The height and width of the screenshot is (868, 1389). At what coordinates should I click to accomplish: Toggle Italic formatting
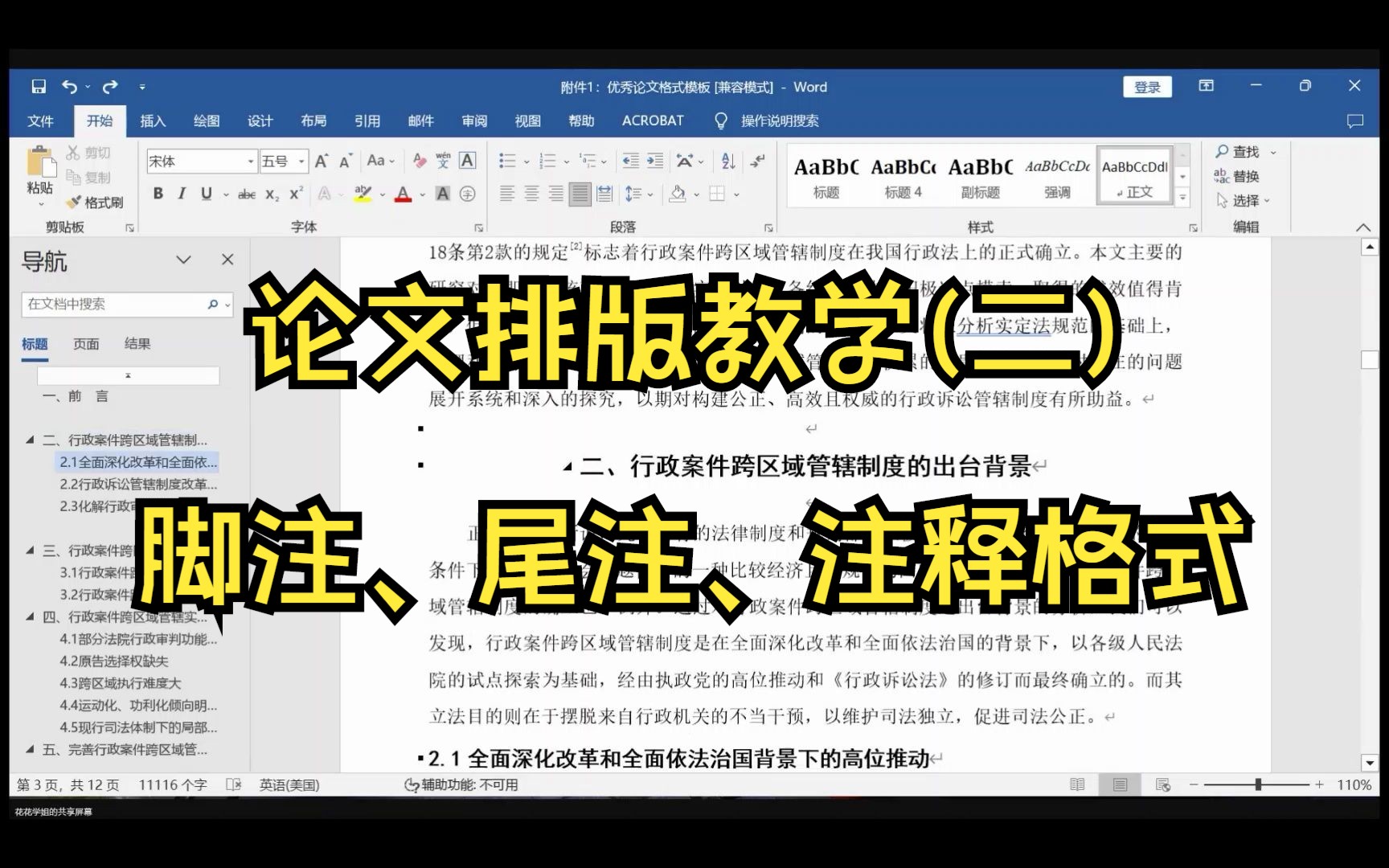(182, 194)
